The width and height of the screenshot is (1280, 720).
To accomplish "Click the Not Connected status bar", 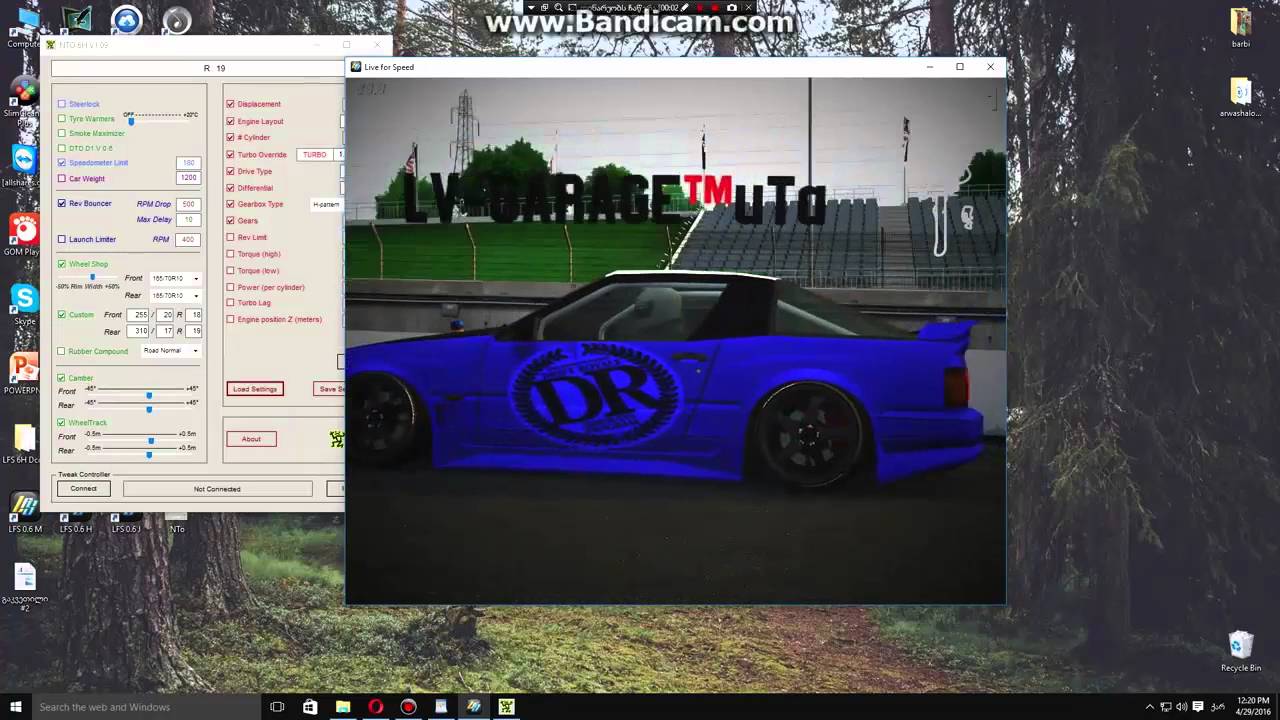I will [x=217, y=489].
